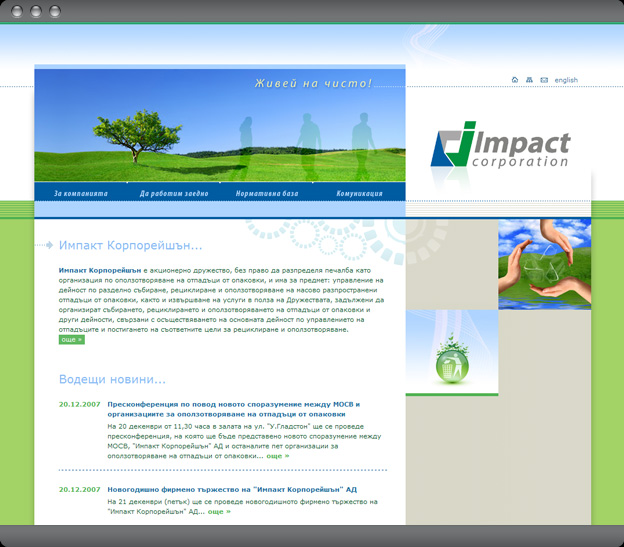Click the home icon near english link
The image size is (624, 547).
tap(515, 80)
